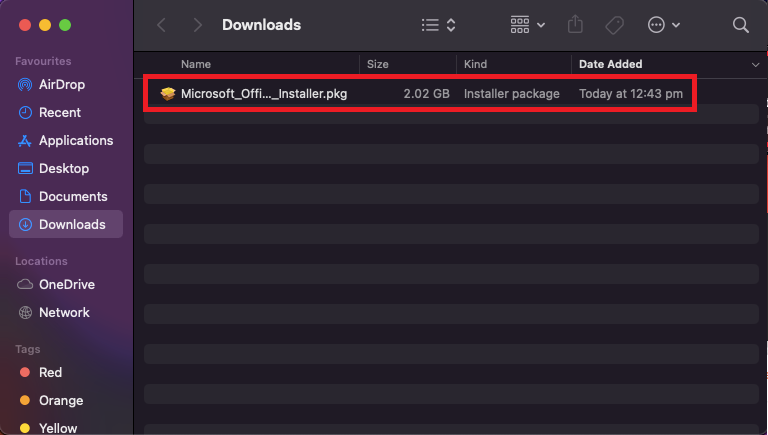Viewport: 768px width, 435px height.
Task: Go forward with the right chevron
Action: click(x=197, y=25)
